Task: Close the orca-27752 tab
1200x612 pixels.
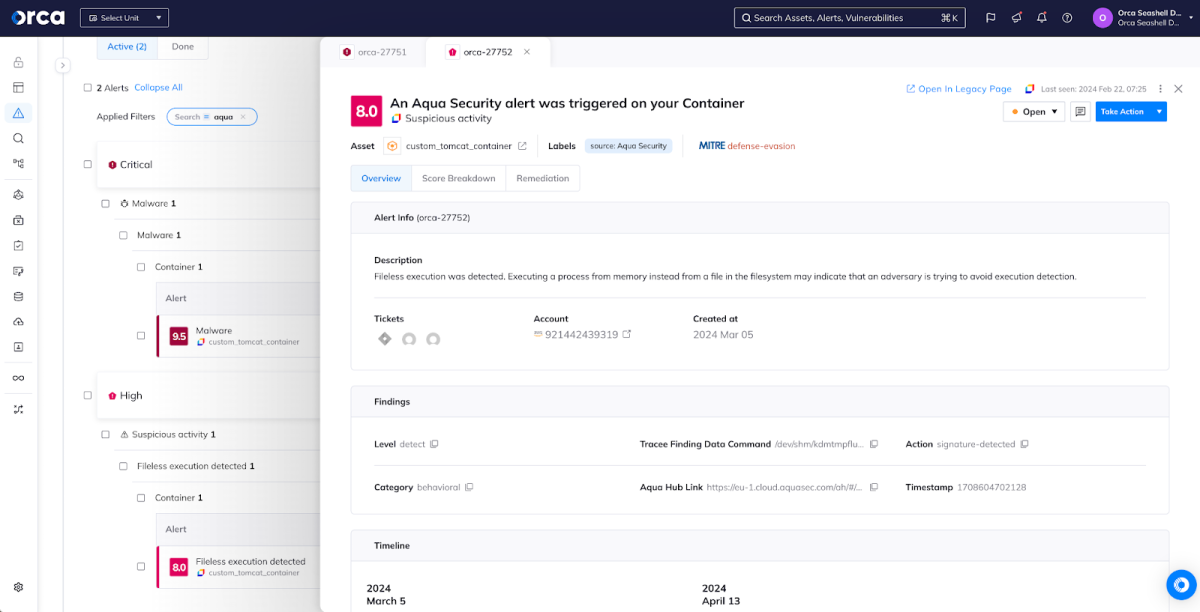Action: [x=527, y=52]
